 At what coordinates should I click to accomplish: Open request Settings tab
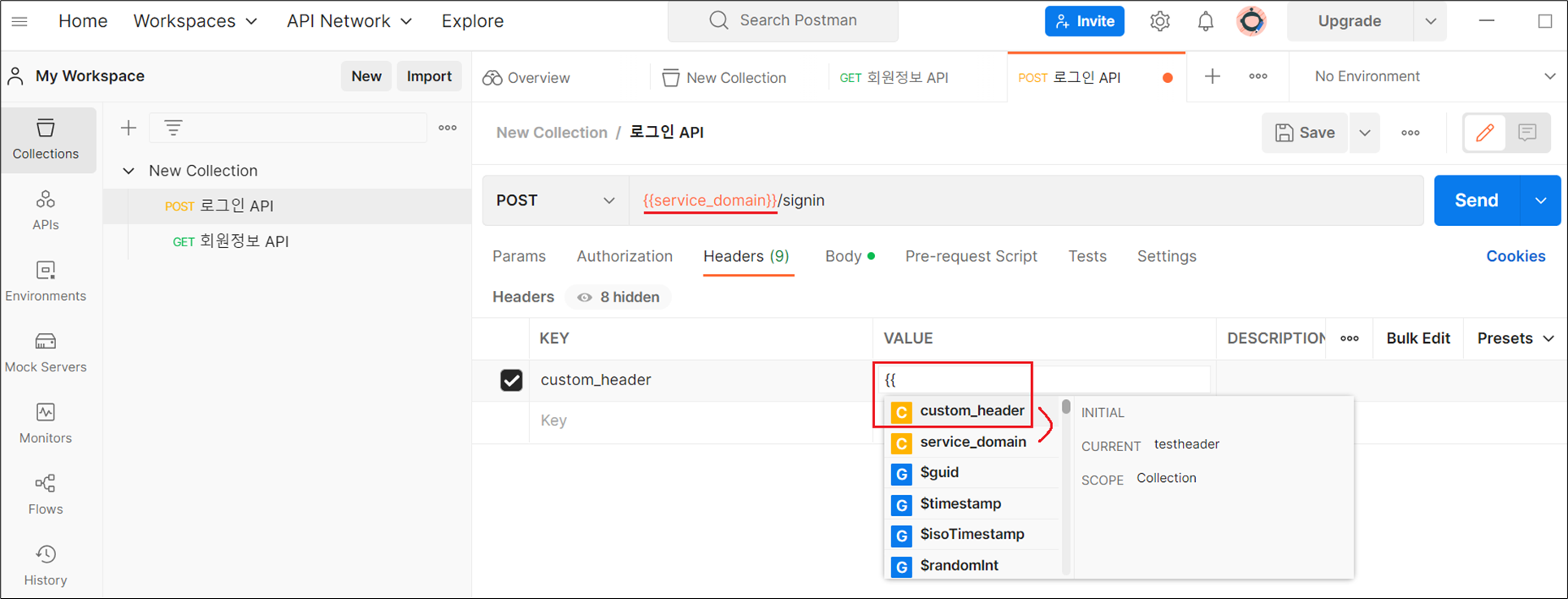(x=1167, y=256)
